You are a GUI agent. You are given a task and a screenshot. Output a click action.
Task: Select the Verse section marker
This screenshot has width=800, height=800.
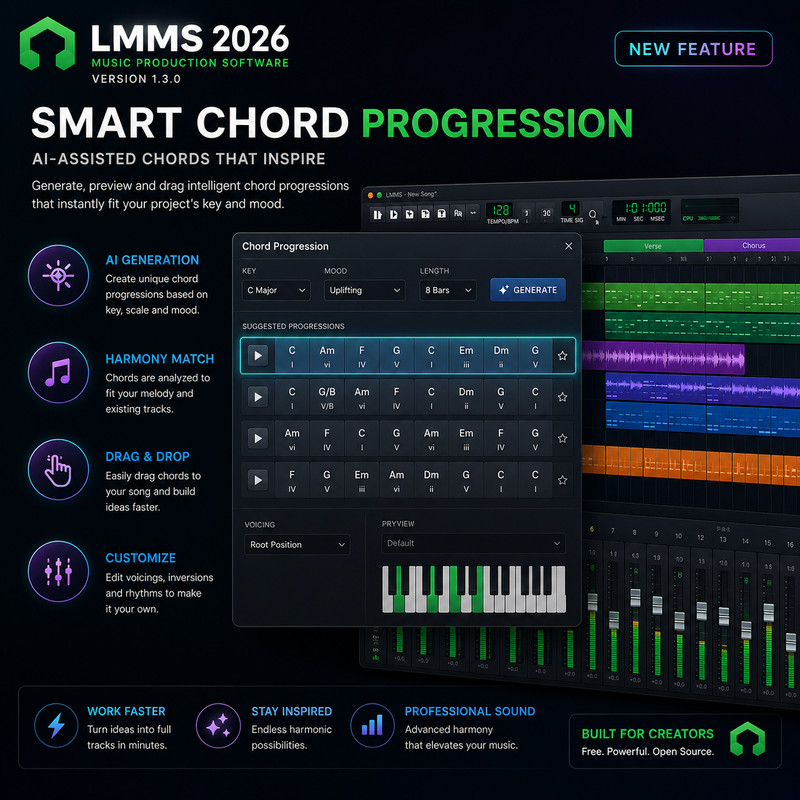tap(653, 246)
